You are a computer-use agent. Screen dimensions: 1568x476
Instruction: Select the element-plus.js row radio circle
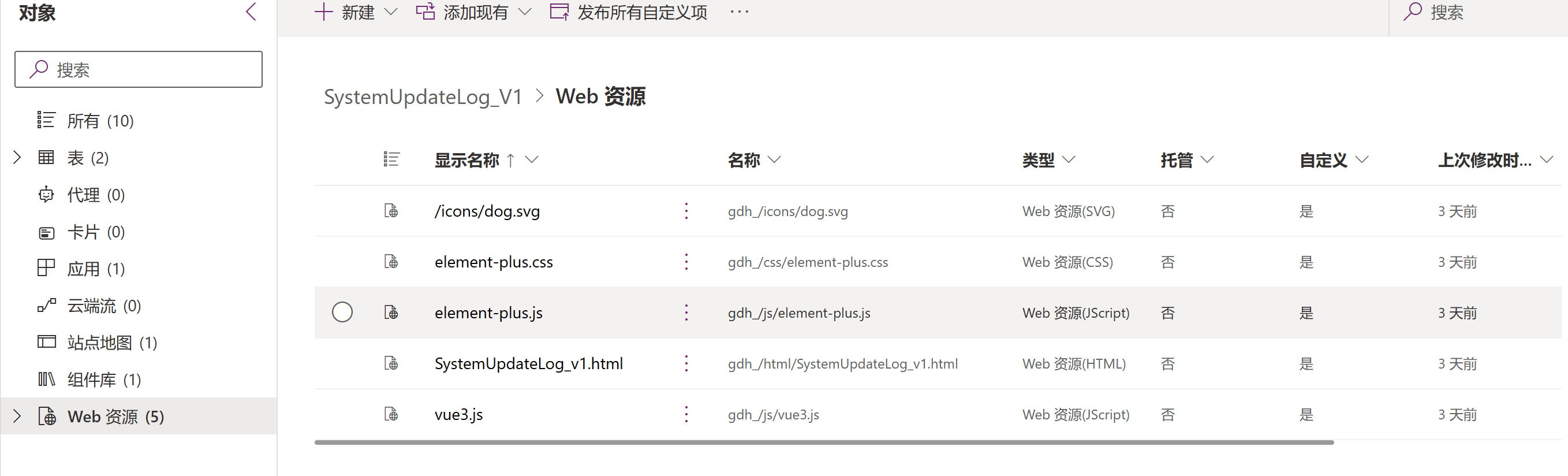[342, 313]
